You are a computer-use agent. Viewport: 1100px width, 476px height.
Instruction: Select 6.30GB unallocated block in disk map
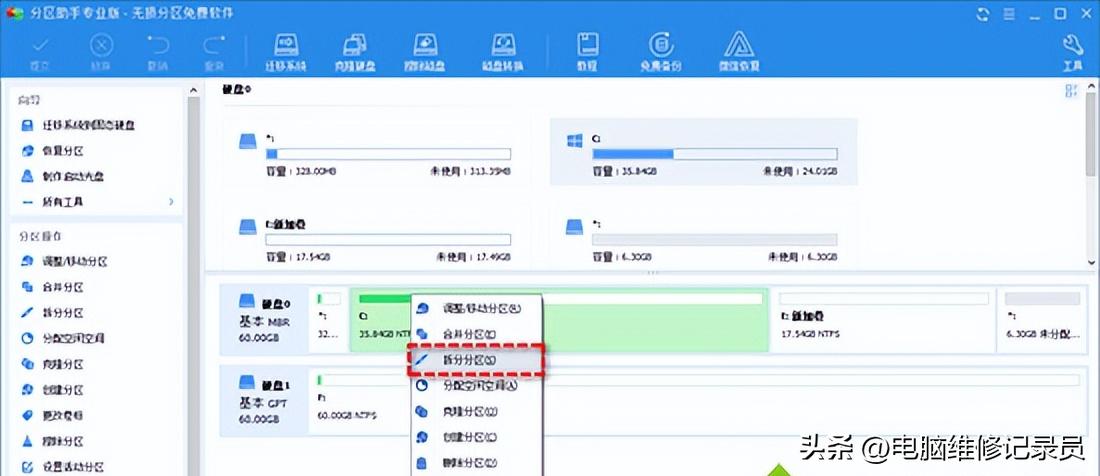(x=1043, y=320)
